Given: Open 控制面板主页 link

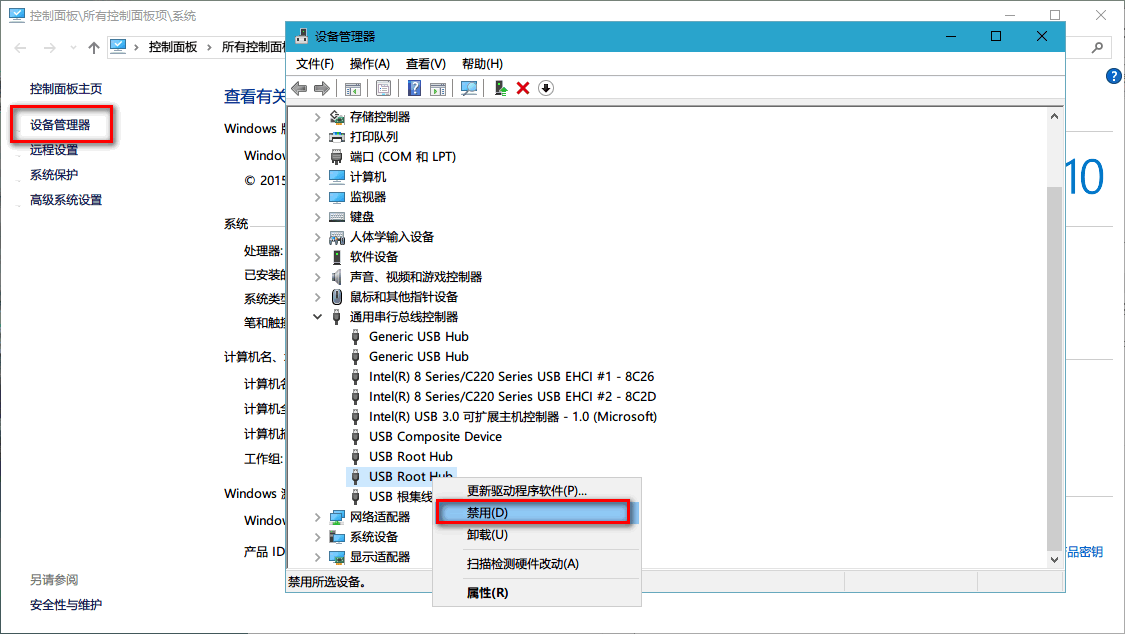Looking at the screenshot, I should (x=66, y=89).
